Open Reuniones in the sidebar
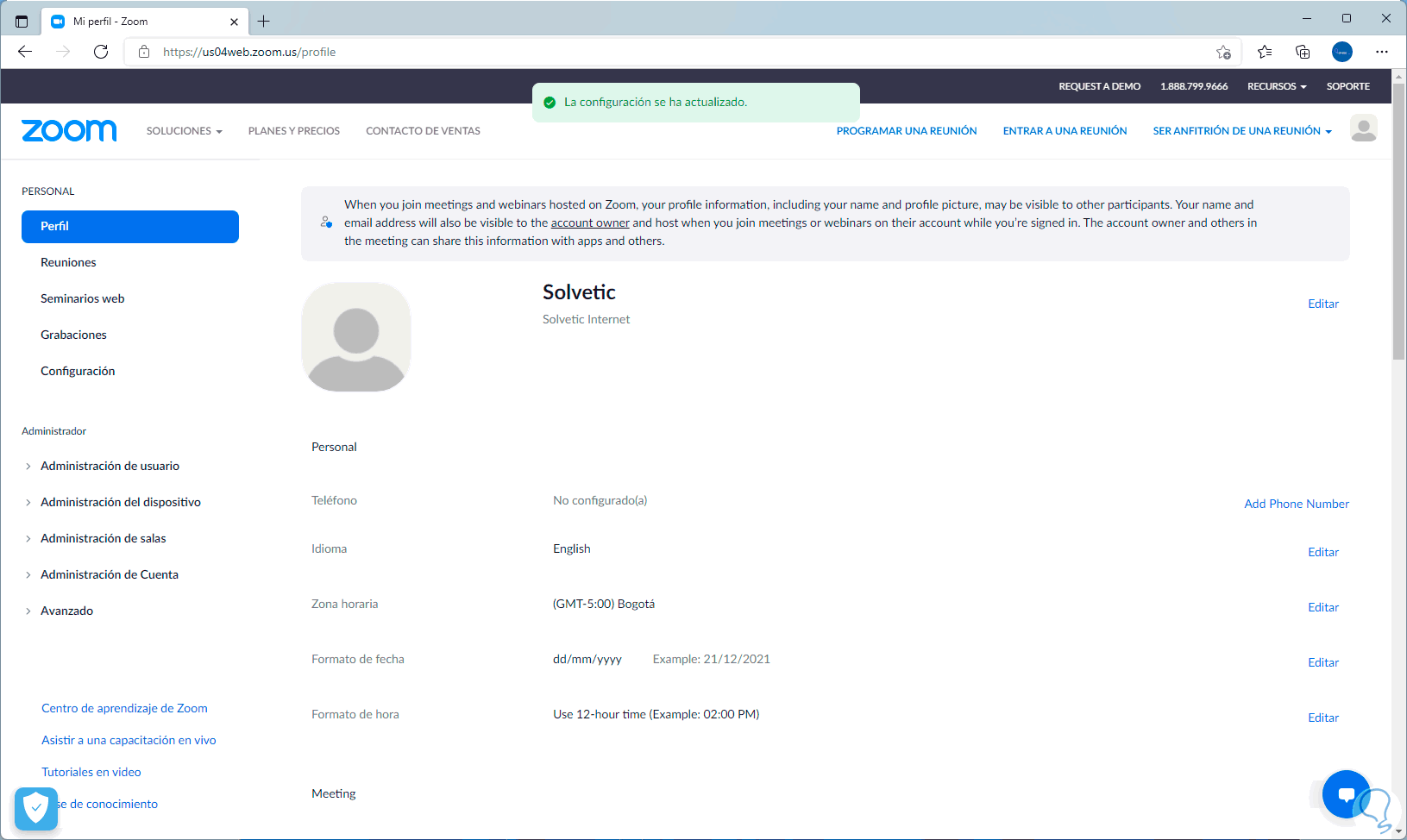 (x=68, y=262)
